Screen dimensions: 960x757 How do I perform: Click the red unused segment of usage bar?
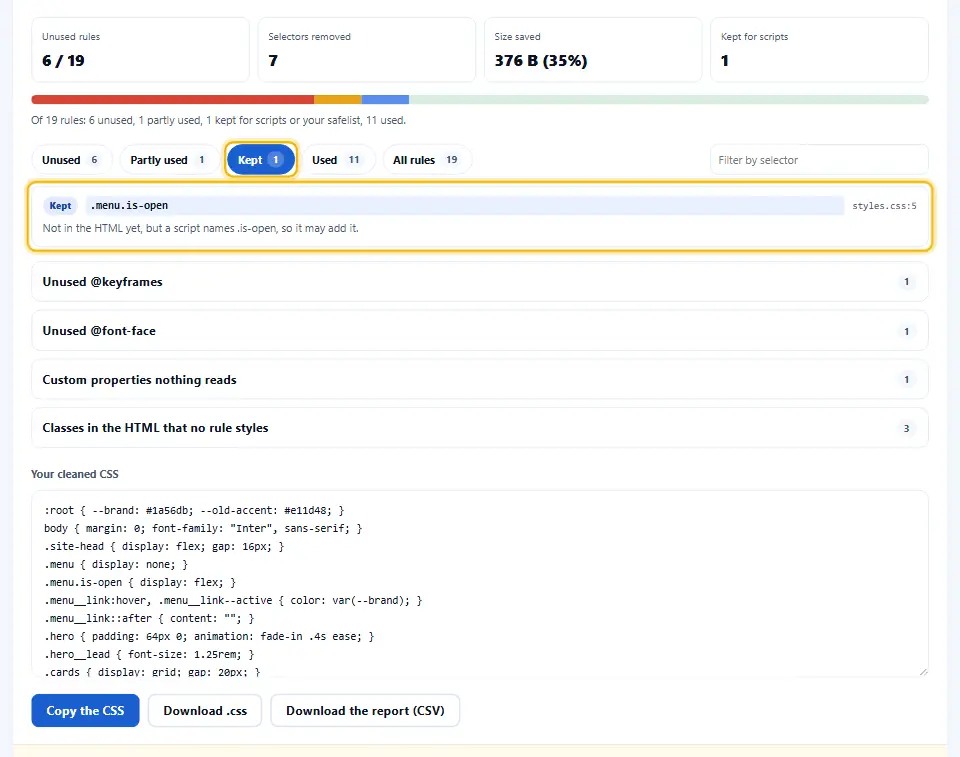[173, 99]
